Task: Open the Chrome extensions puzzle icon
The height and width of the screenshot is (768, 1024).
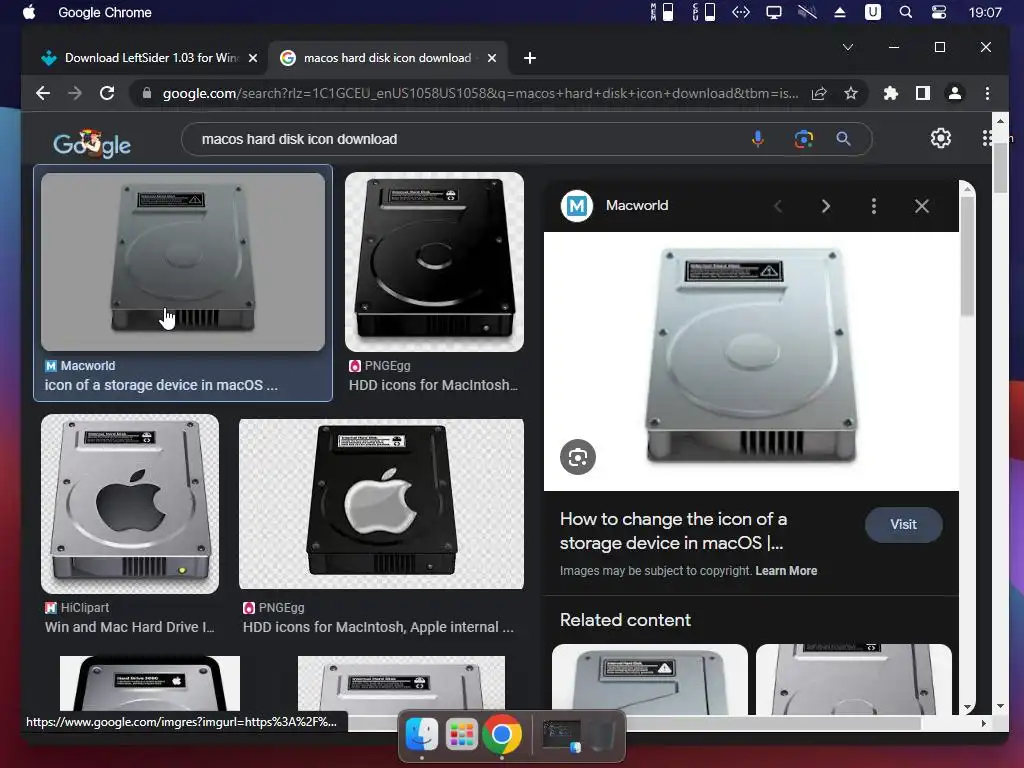Action: [x=891, y=93]
